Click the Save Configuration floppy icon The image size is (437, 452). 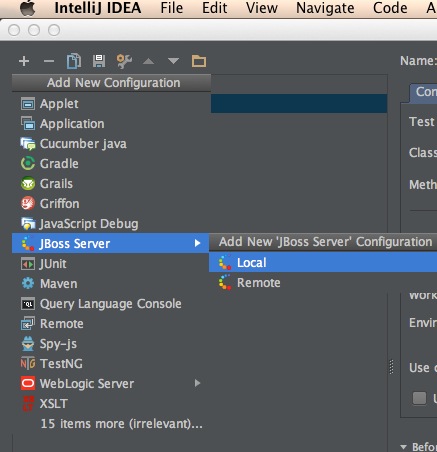tap(99, 61)
